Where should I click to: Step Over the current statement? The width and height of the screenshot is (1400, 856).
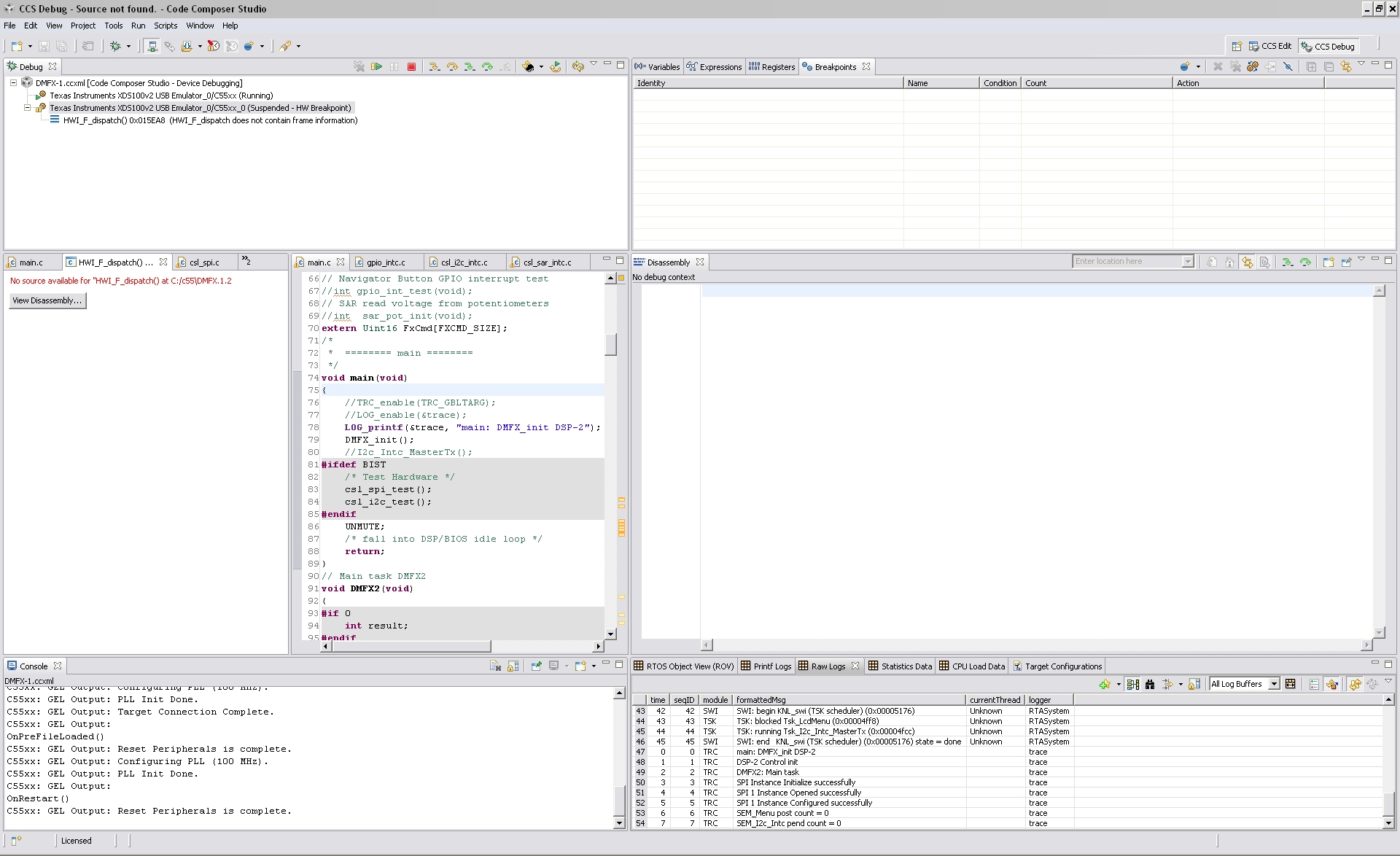click(x=451, y=66)
